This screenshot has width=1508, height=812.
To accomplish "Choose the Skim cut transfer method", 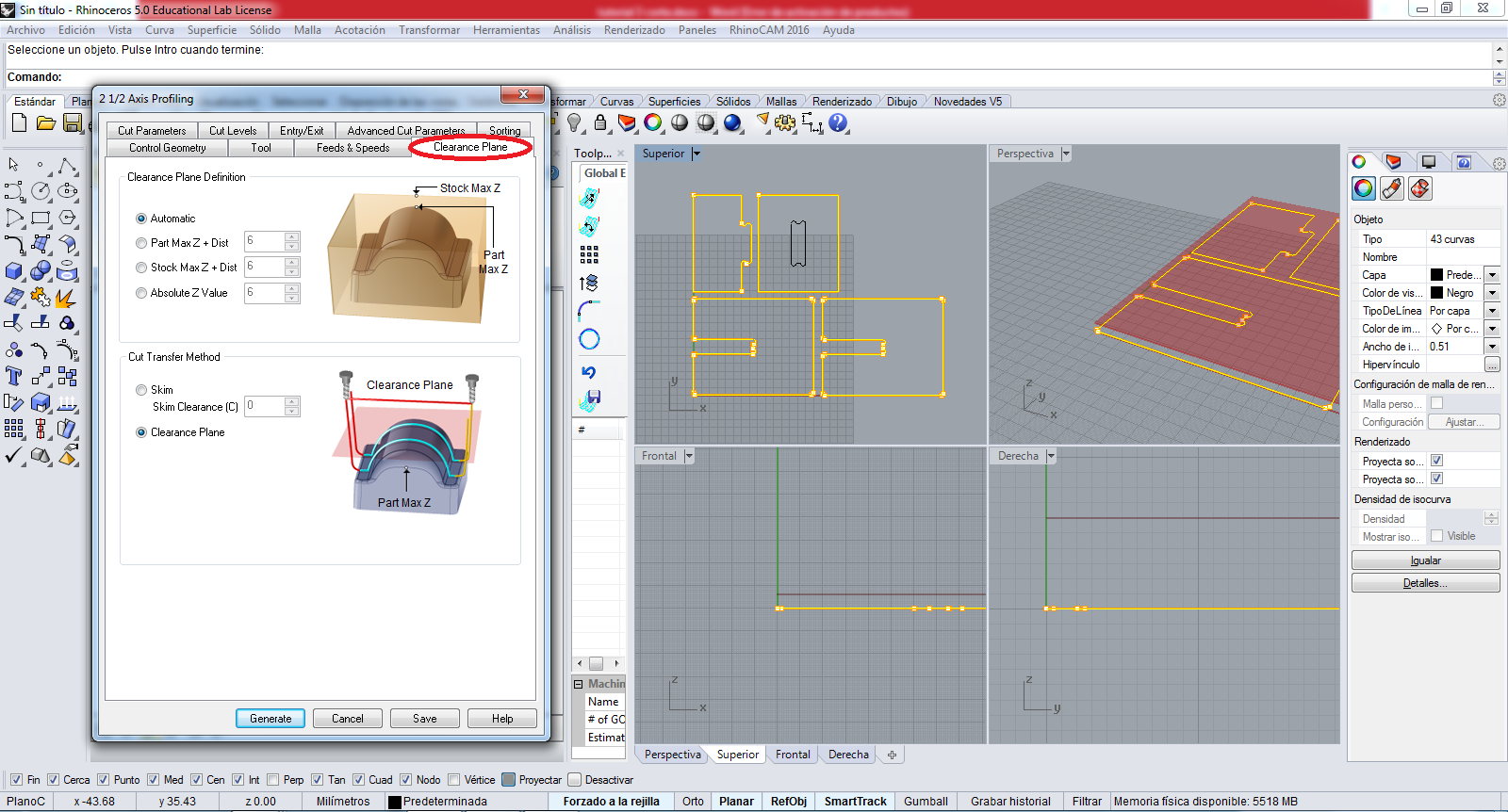I will (141, 390).
